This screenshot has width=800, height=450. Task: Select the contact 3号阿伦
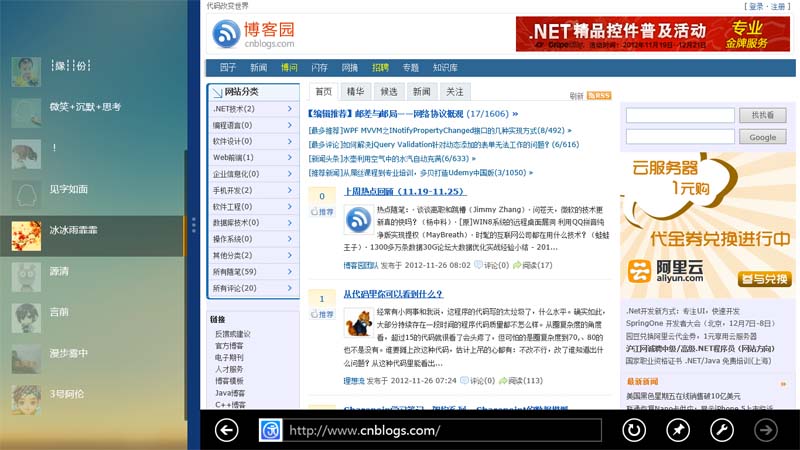[92, 399]
